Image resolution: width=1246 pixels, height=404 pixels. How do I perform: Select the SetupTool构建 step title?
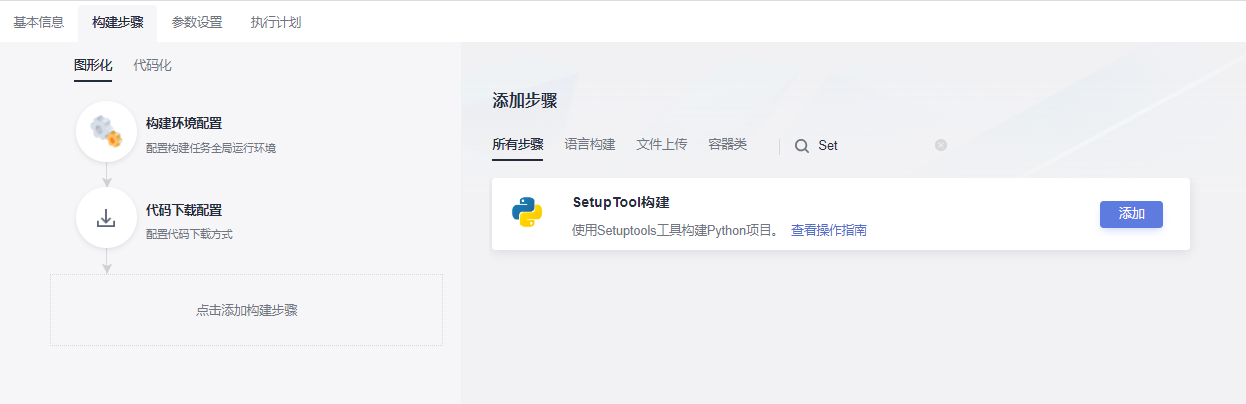click(x=621, y=202)
